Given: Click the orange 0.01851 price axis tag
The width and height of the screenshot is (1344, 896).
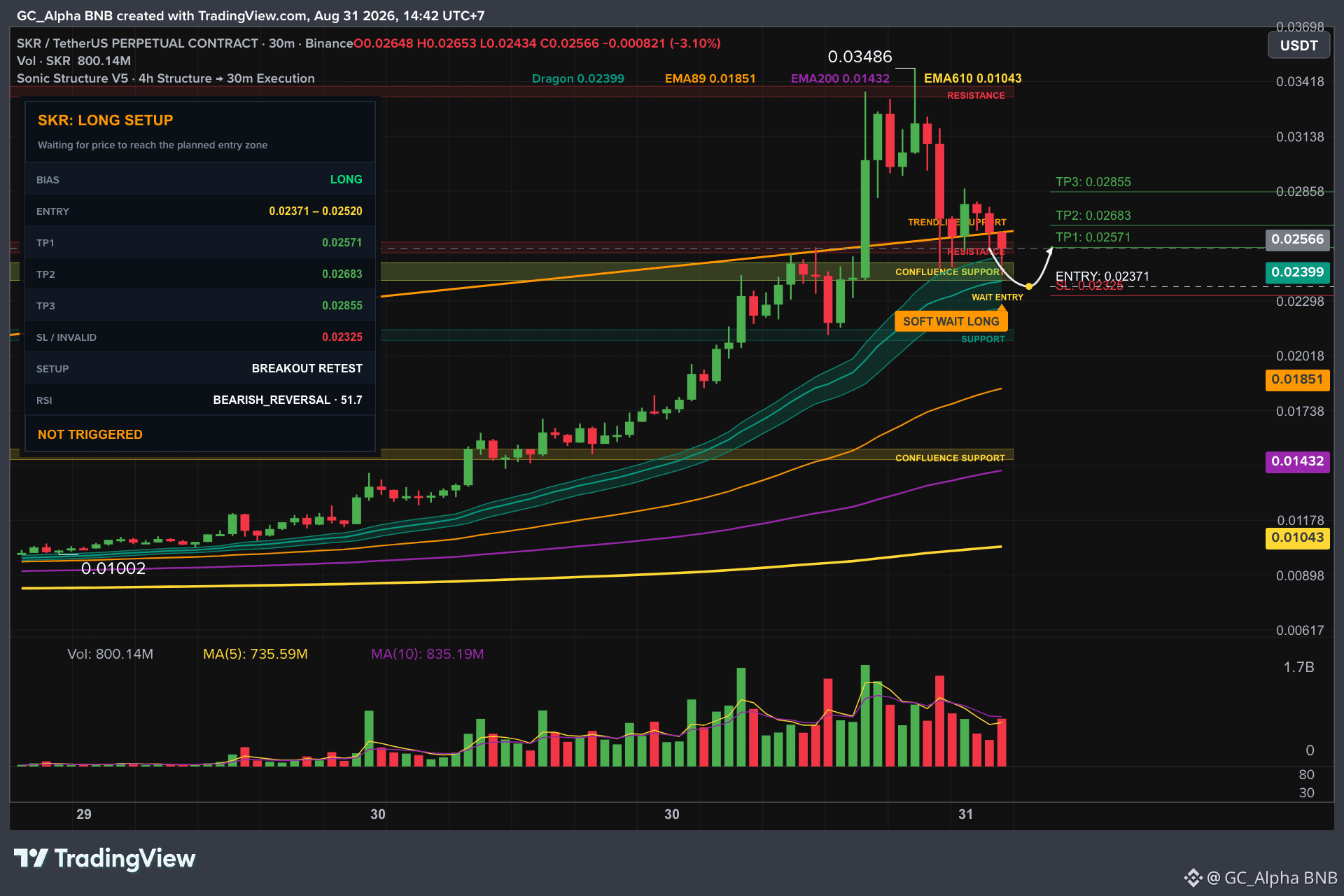Looking at the screenshot, I should pyautogui.click(x=1298, y=379).
